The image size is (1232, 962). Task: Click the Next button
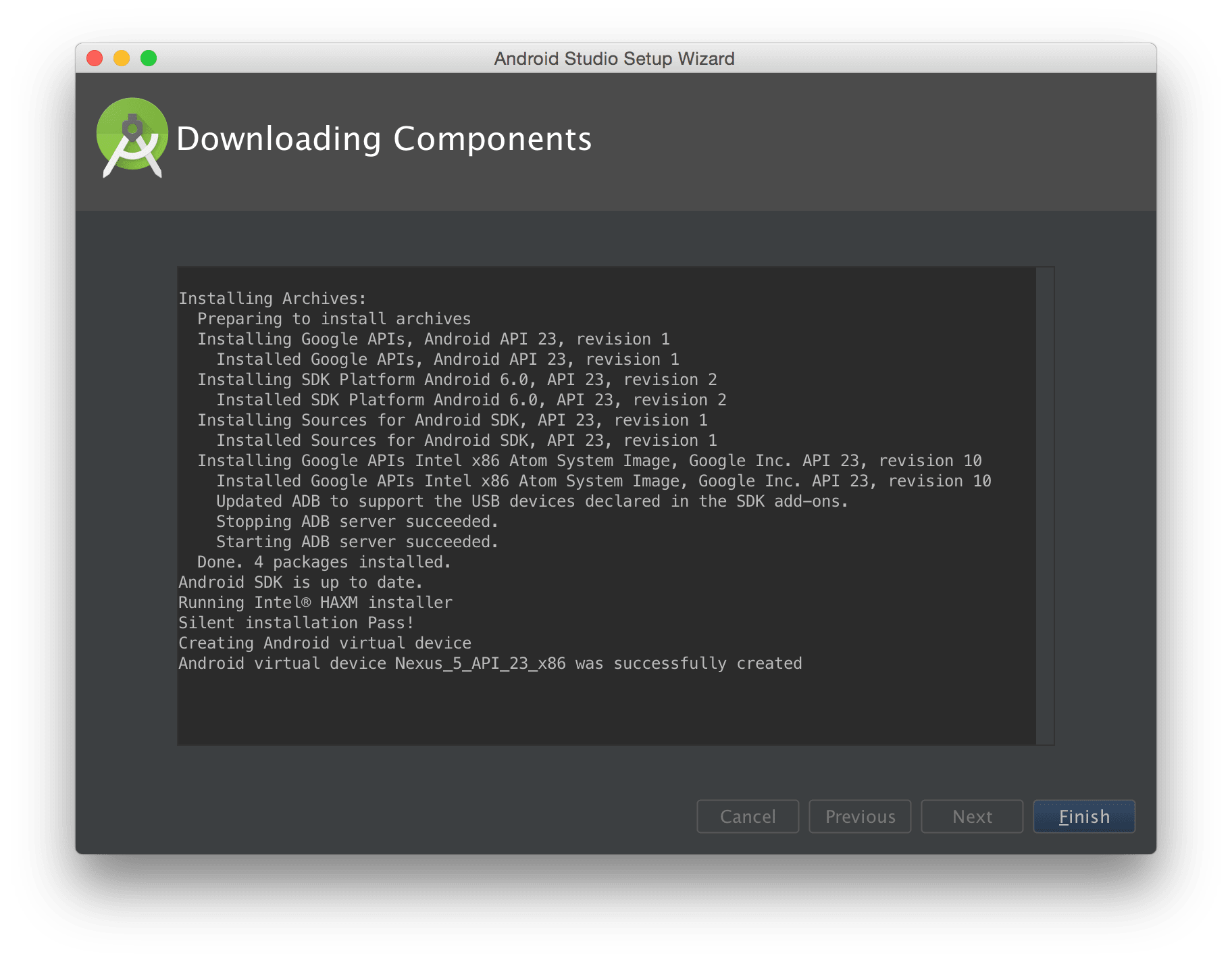[x=972, y=816]
